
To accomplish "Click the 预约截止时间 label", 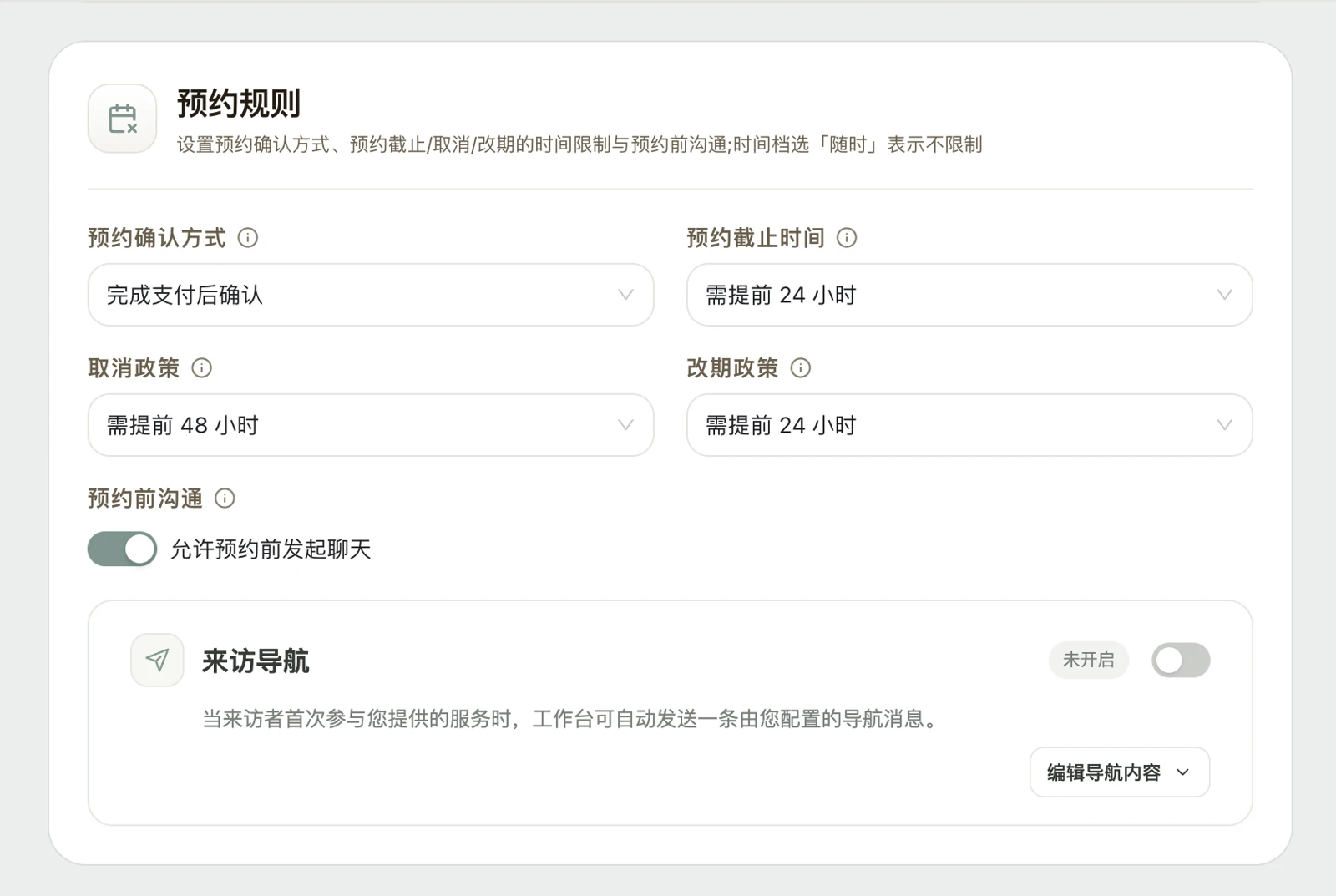I will coord(756,238).
